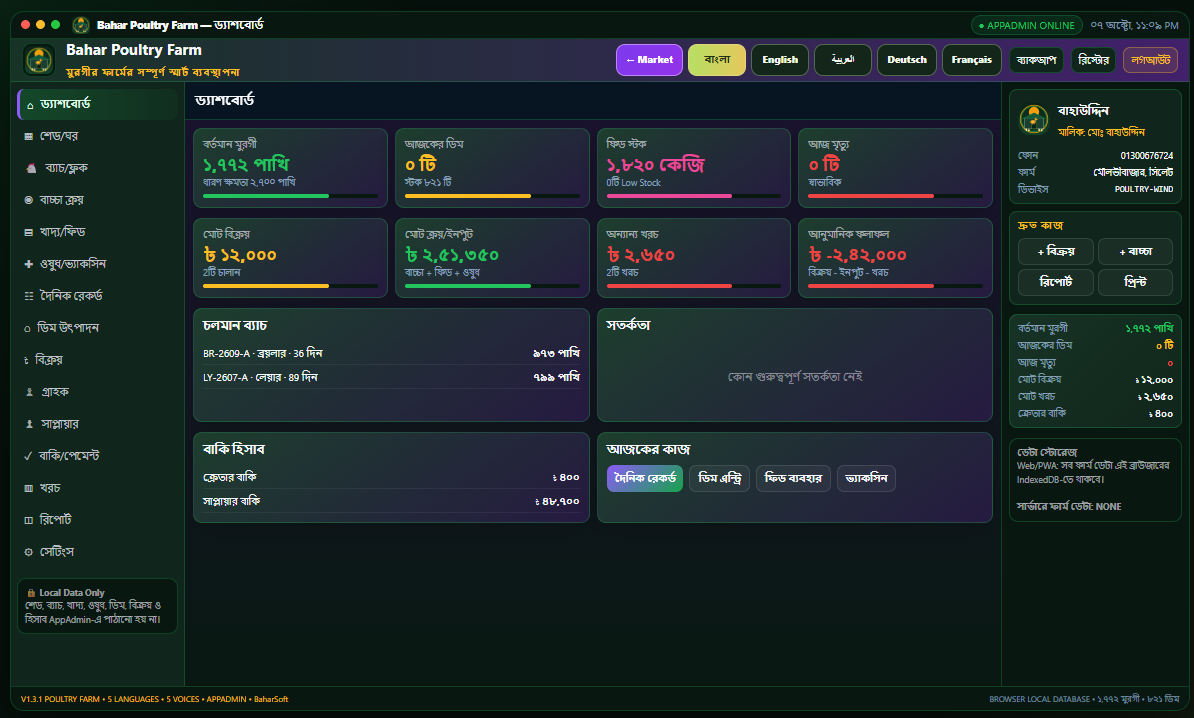The image size is (1194, 718).
Task: Click the রিপোর্ট sidebar icon
Action: 29,520
